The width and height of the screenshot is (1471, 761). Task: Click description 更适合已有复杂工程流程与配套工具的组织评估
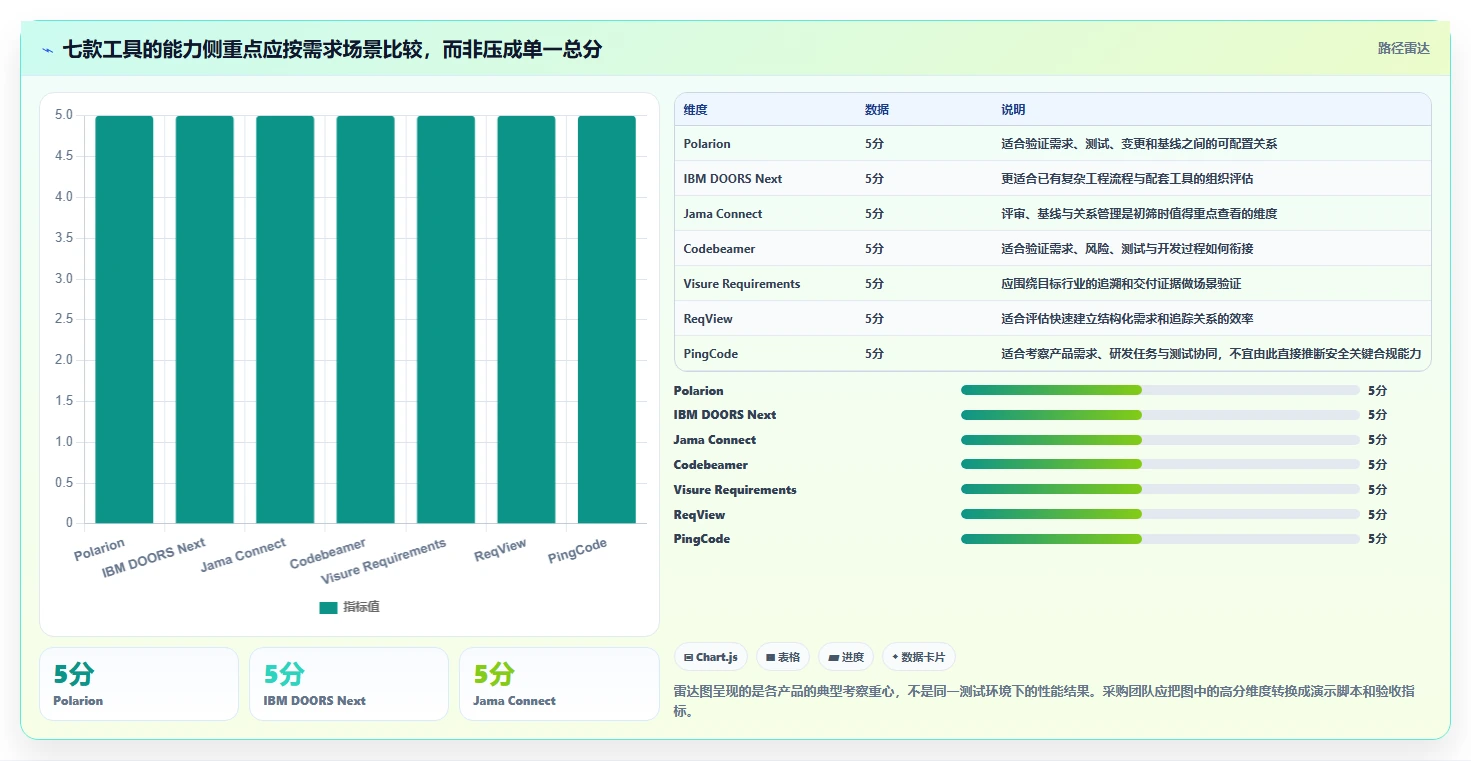point(1127,179)
